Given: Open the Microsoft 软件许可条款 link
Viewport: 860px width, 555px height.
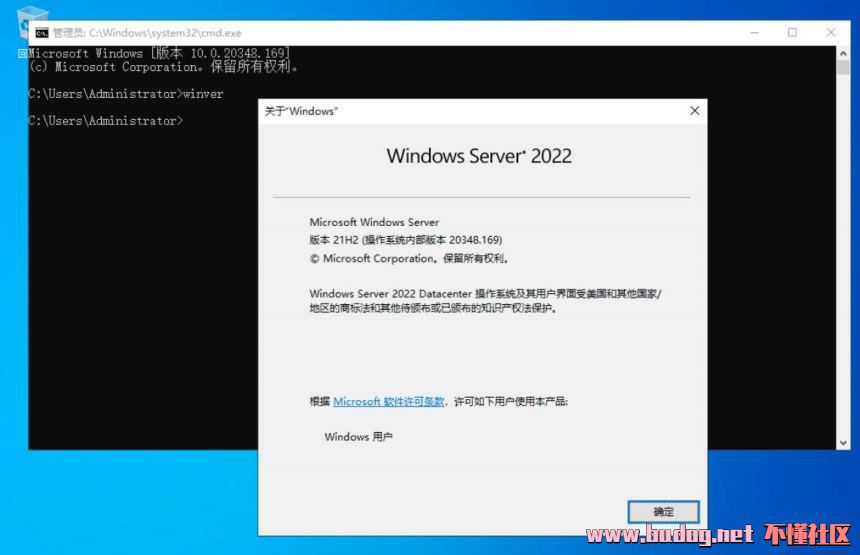Looking at the screenshot, I should [388, 401].
